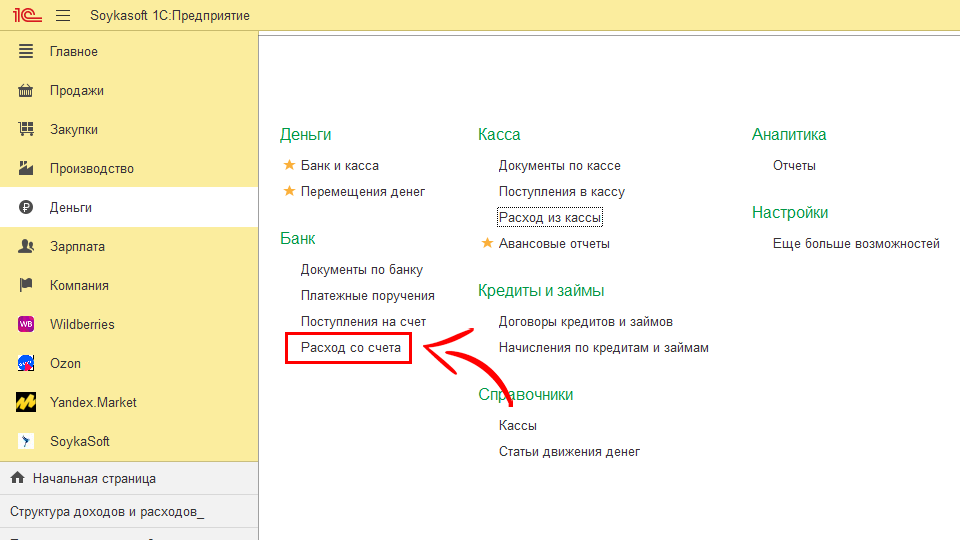Image resolution: width=960 pixels, height=540 pixels.
Task: Click the cart icon for Закупки
Action: pos(27,130)
